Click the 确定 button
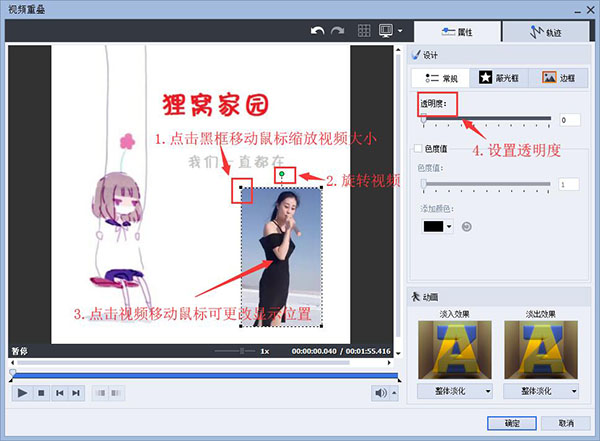The width and height of the screenshot is (600, 441). tap(512, 423)
